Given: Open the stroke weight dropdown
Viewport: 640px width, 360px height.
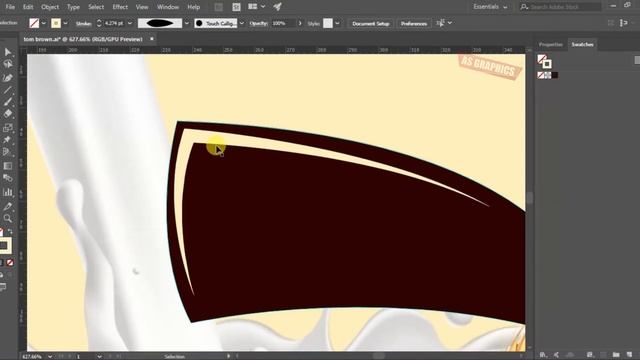Looking at the screenshot, I should pyautogui.click(x=130, y=23).
